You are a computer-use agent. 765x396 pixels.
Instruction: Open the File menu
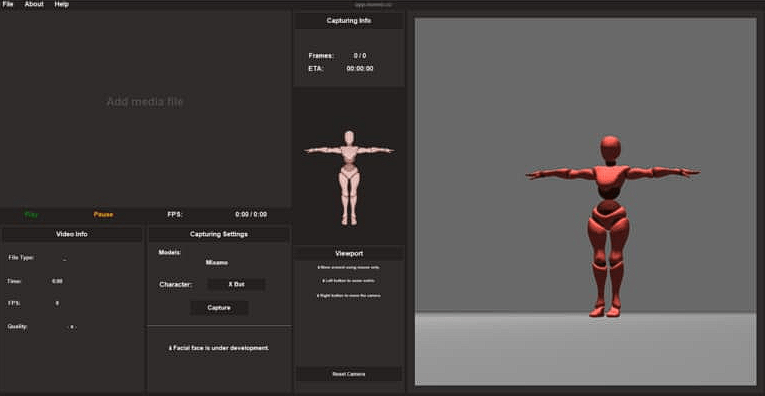[x=8, y=4]
